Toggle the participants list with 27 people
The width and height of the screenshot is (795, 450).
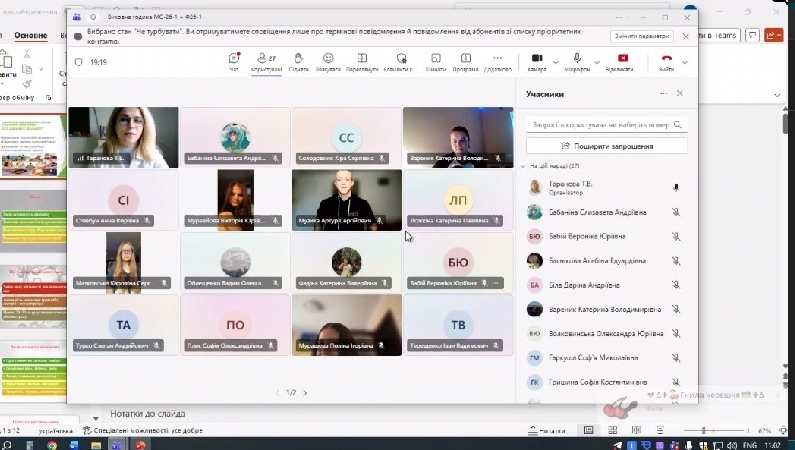pyautogui.click(x=266, y=62)
